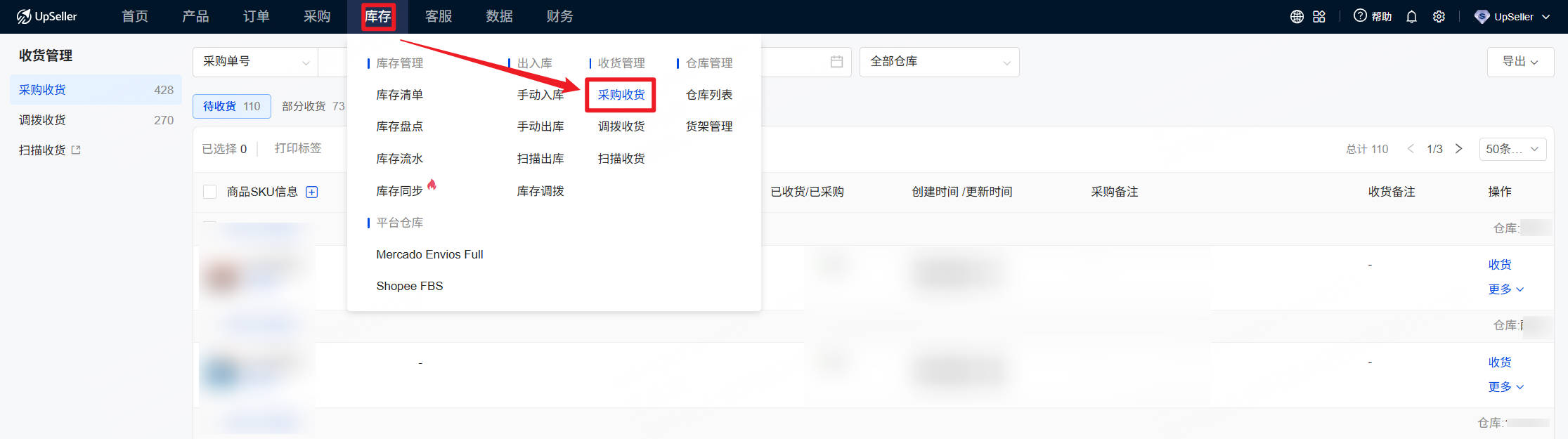Viewport: 1568px width, 439px height.
Task: Select 库存调拨 menu entry
Action: pos(540,191)
